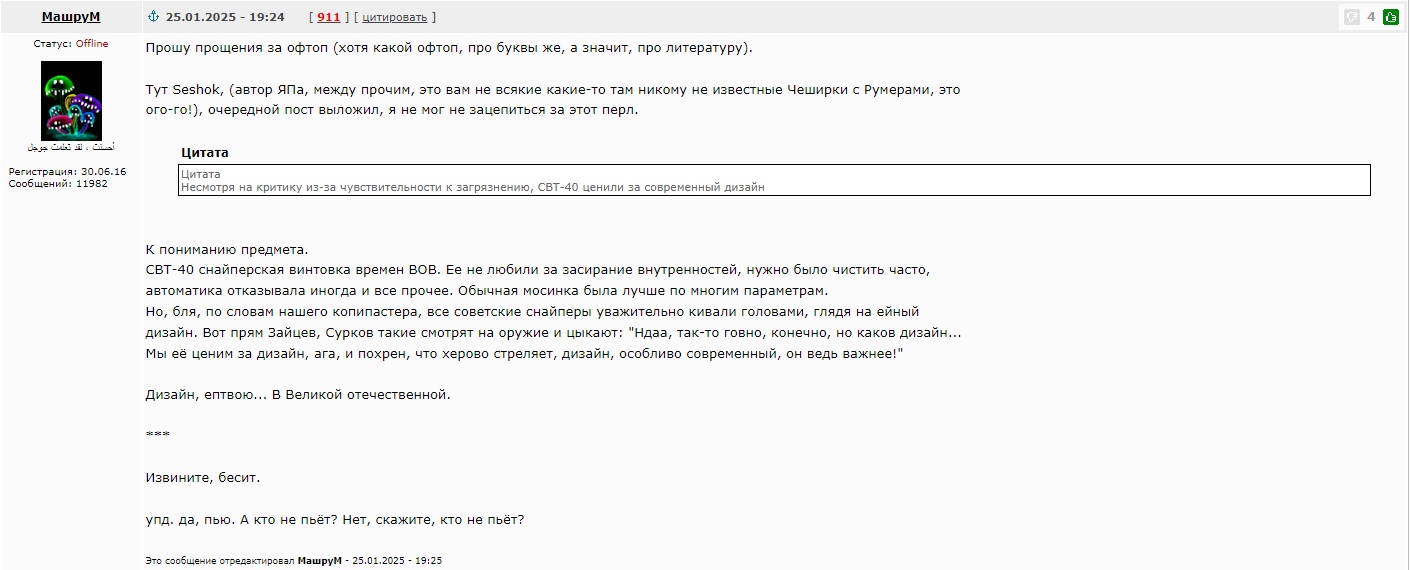
Task: Click the Статус: Offline text
Action: 71,44
